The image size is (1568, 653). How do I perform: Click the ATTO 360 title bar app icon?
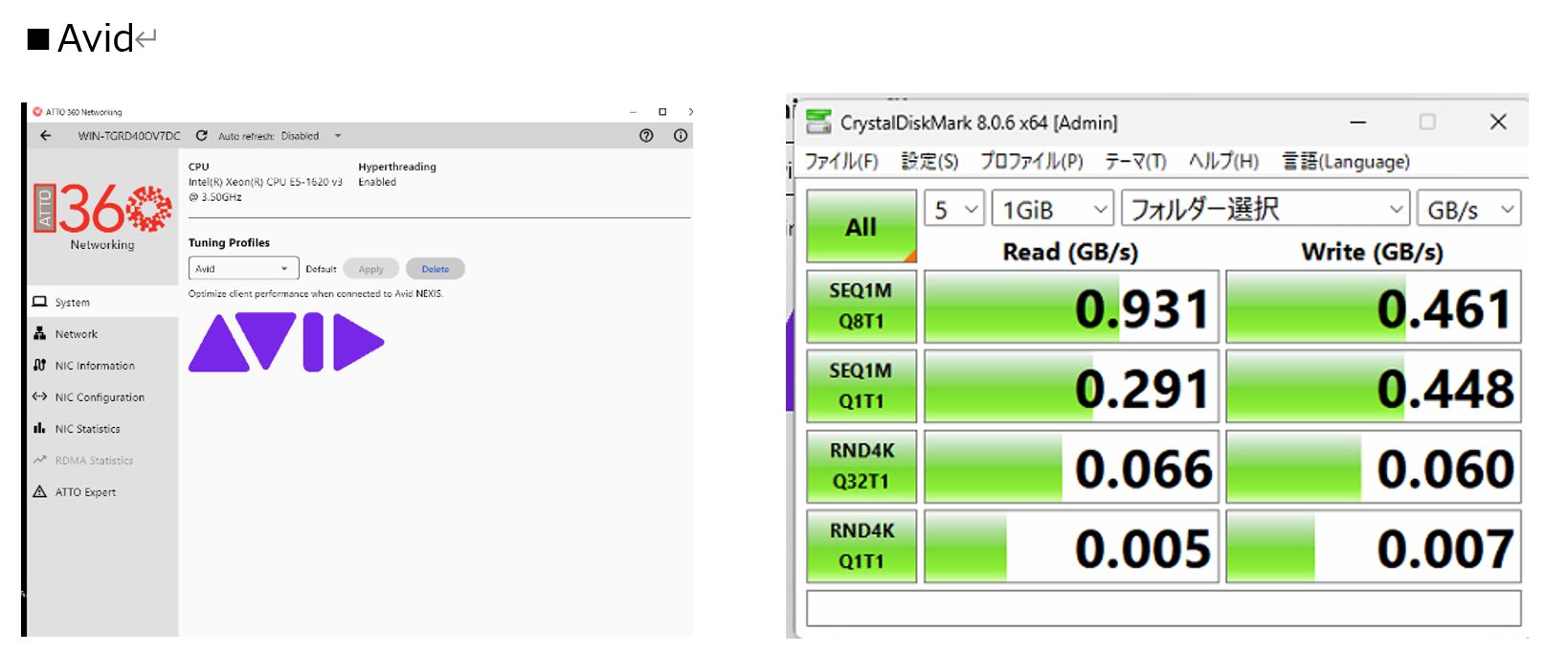pos(37,112)
